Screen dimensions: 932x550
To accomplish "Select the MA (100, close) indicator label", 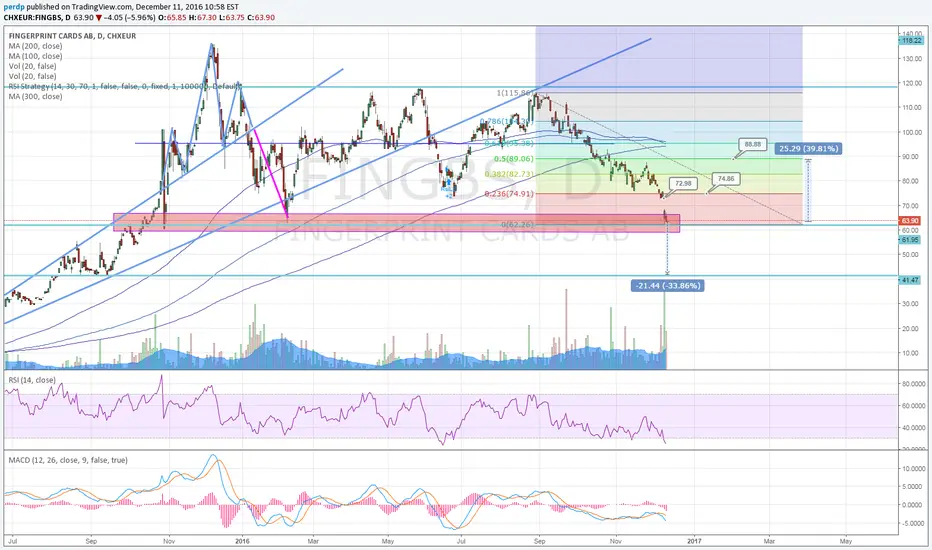I will 35,56.
